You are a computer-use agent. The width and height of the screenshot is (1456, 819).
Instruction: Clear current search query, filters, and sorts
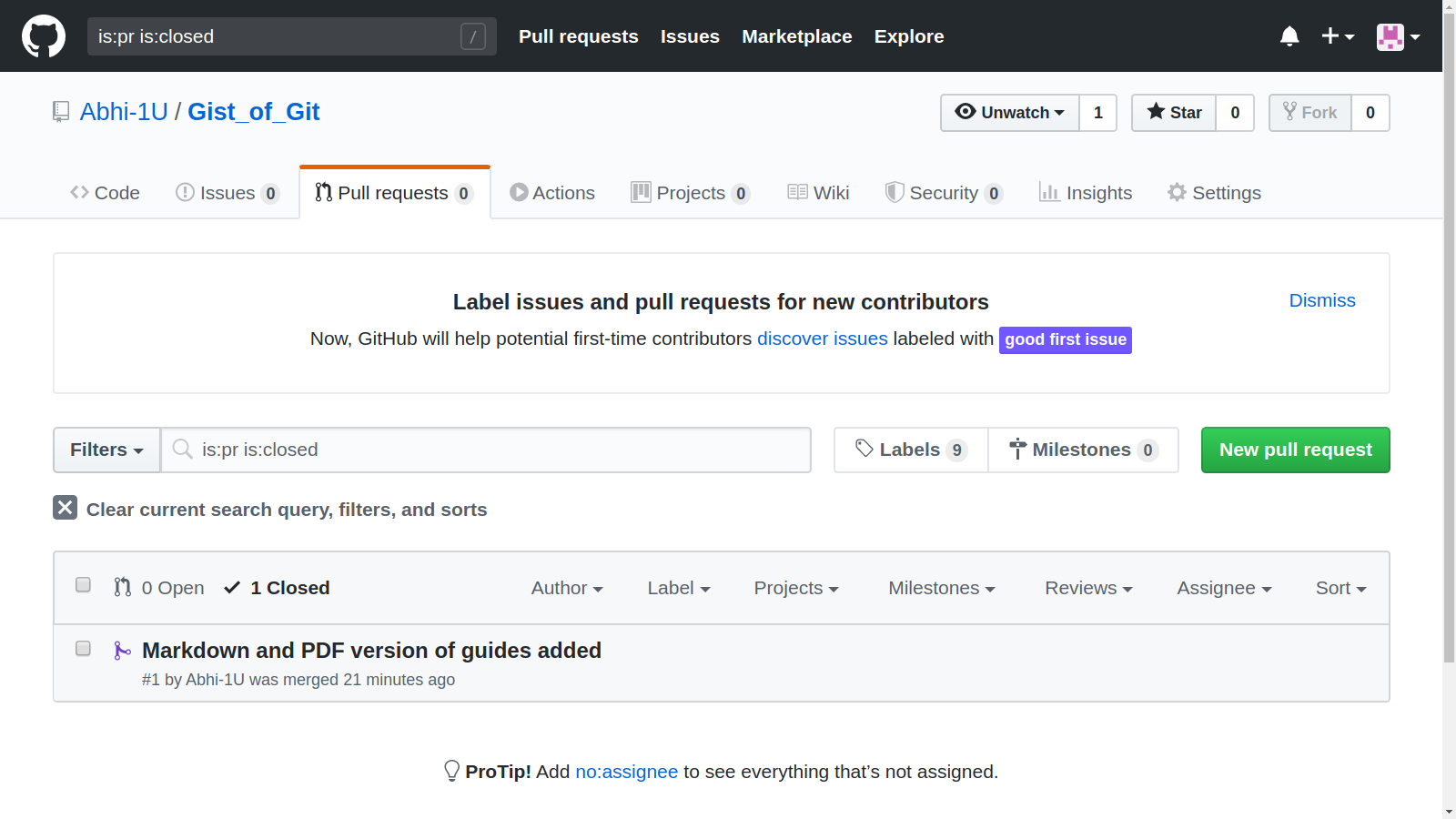pyautogui.click(x=270, y=509)
